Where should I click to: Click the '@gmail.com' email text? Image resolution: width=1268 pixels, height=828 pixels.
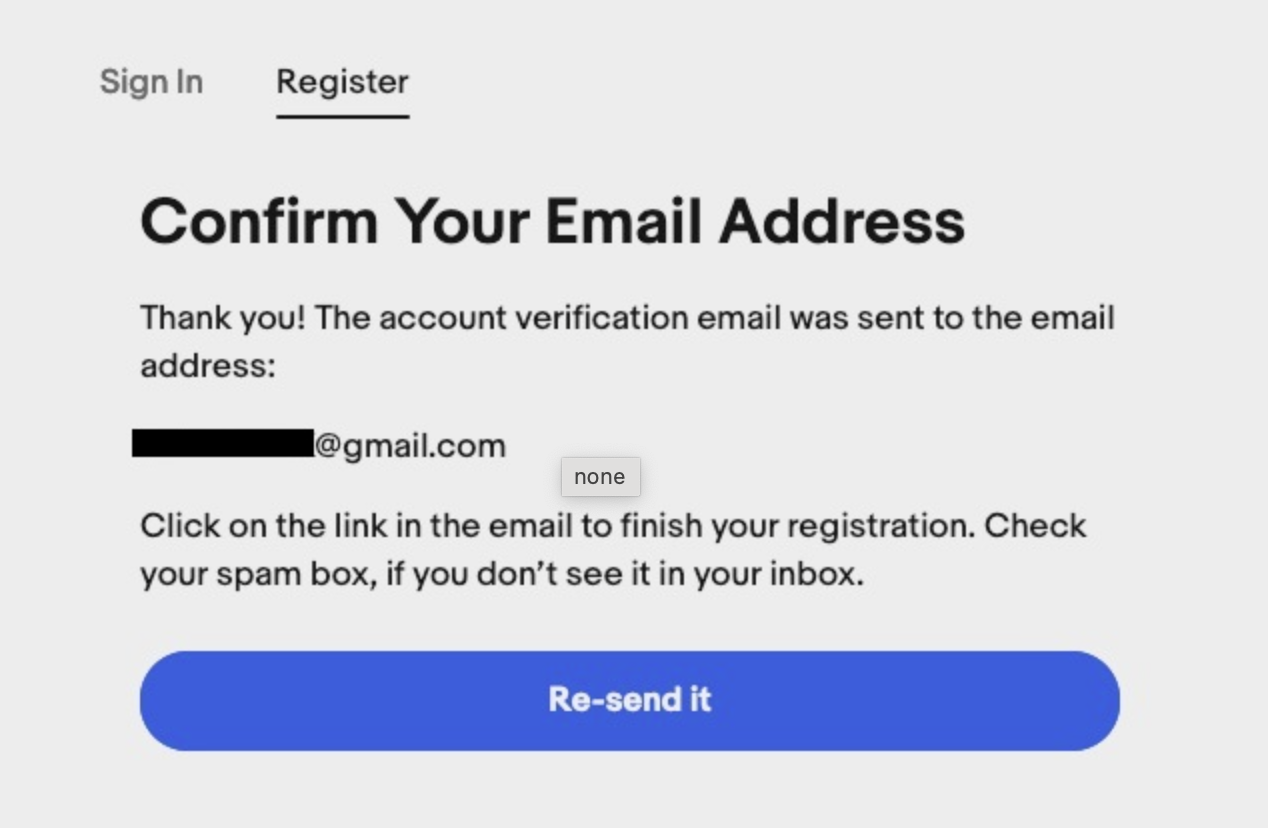[410, 446]
